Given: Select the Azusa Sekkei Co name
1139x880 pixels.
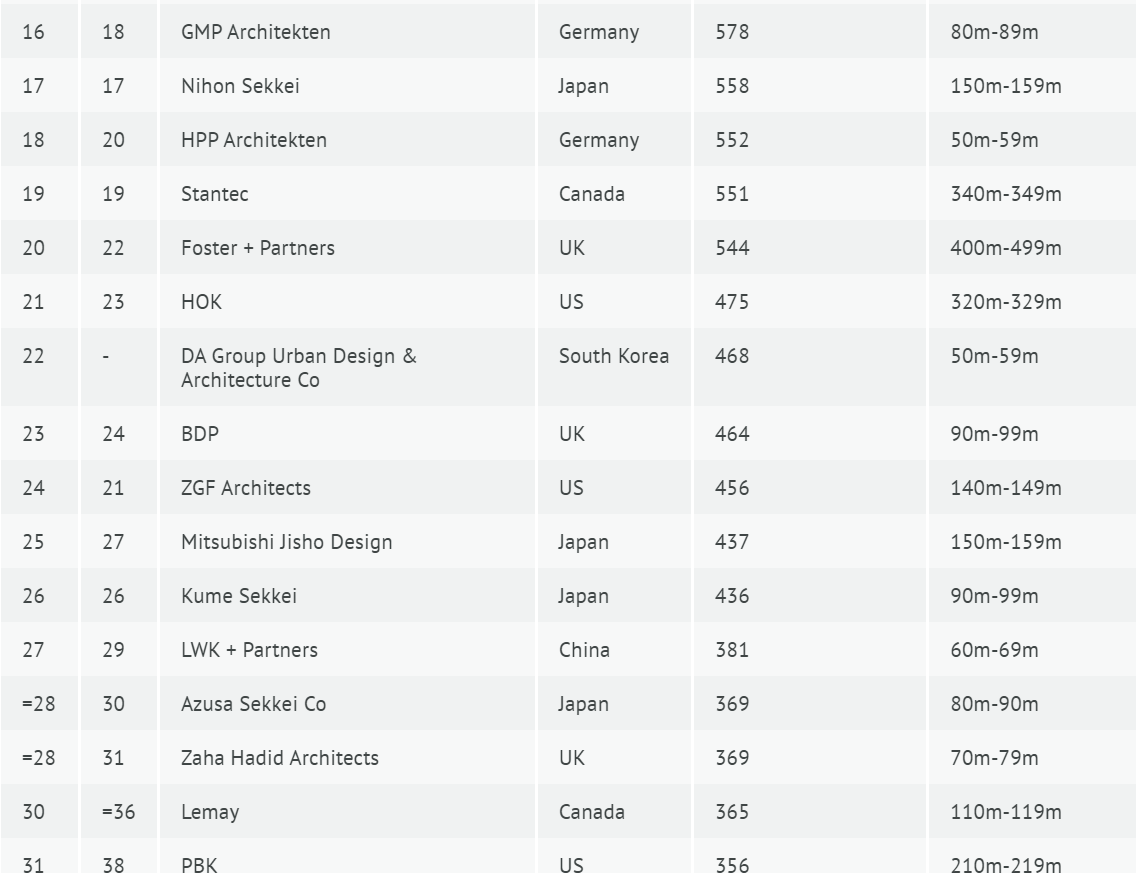Looking at the screenshot, I should [254, 704].
